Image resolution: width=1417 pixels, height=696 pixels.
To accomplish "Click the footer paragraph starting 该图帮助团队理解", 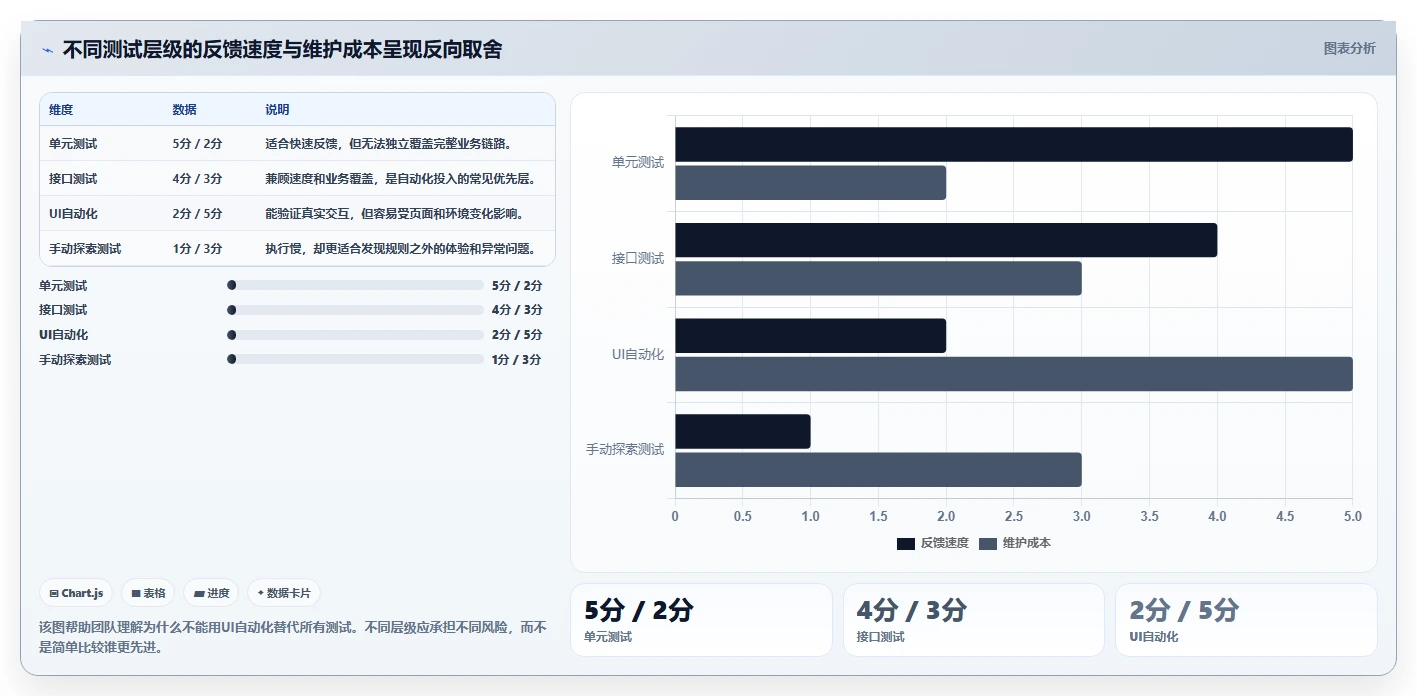I will coord(293,637).
